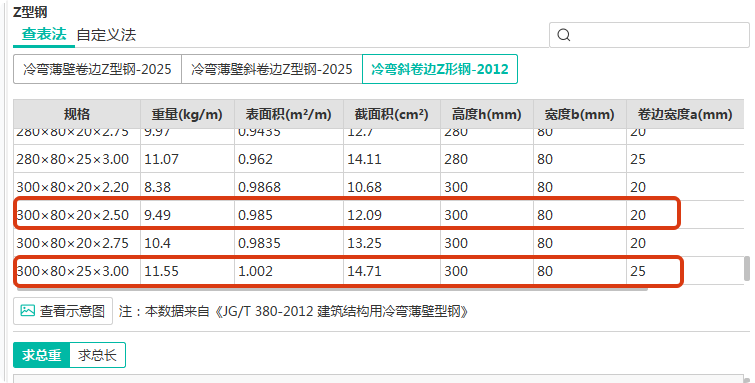Click height cell 280 in 280×80×25×3.00 row

(487, 159)
